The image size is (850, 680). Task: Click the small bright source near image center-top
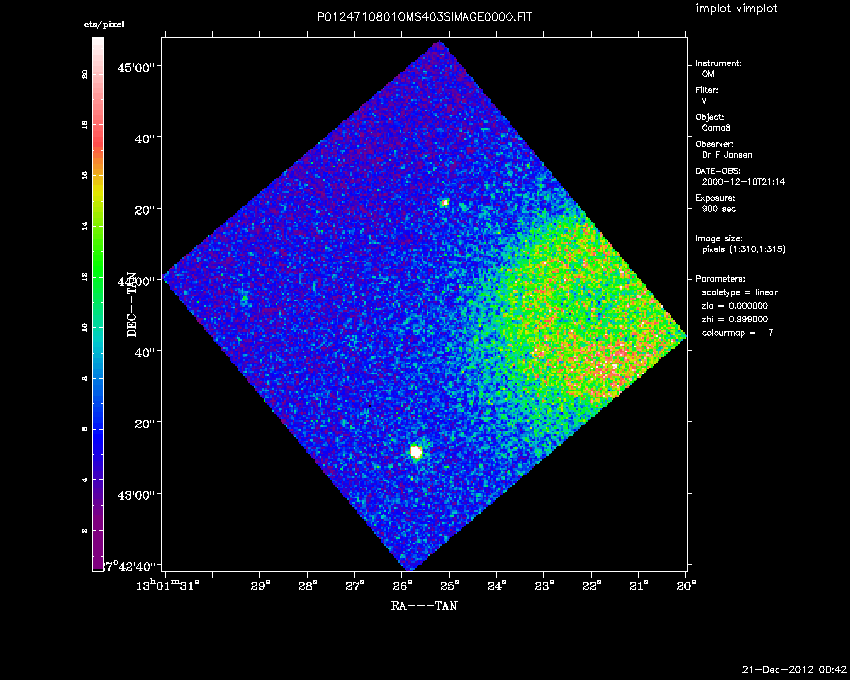coord(445,202)
